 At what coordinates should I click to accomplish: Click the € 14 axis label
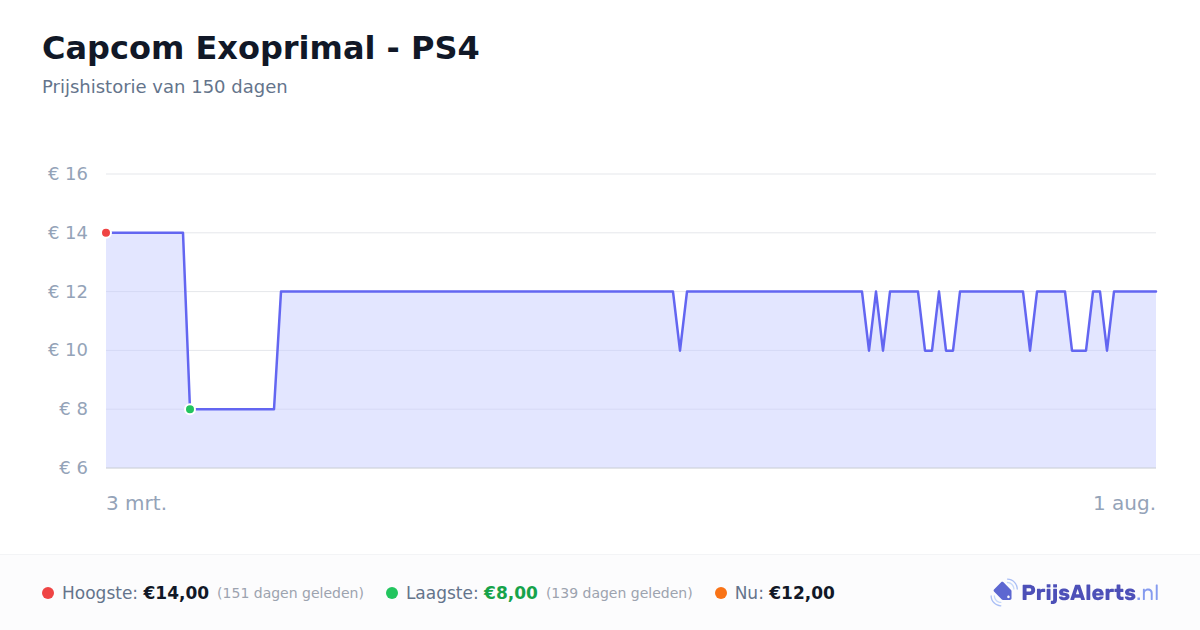[x=68, y=233]
